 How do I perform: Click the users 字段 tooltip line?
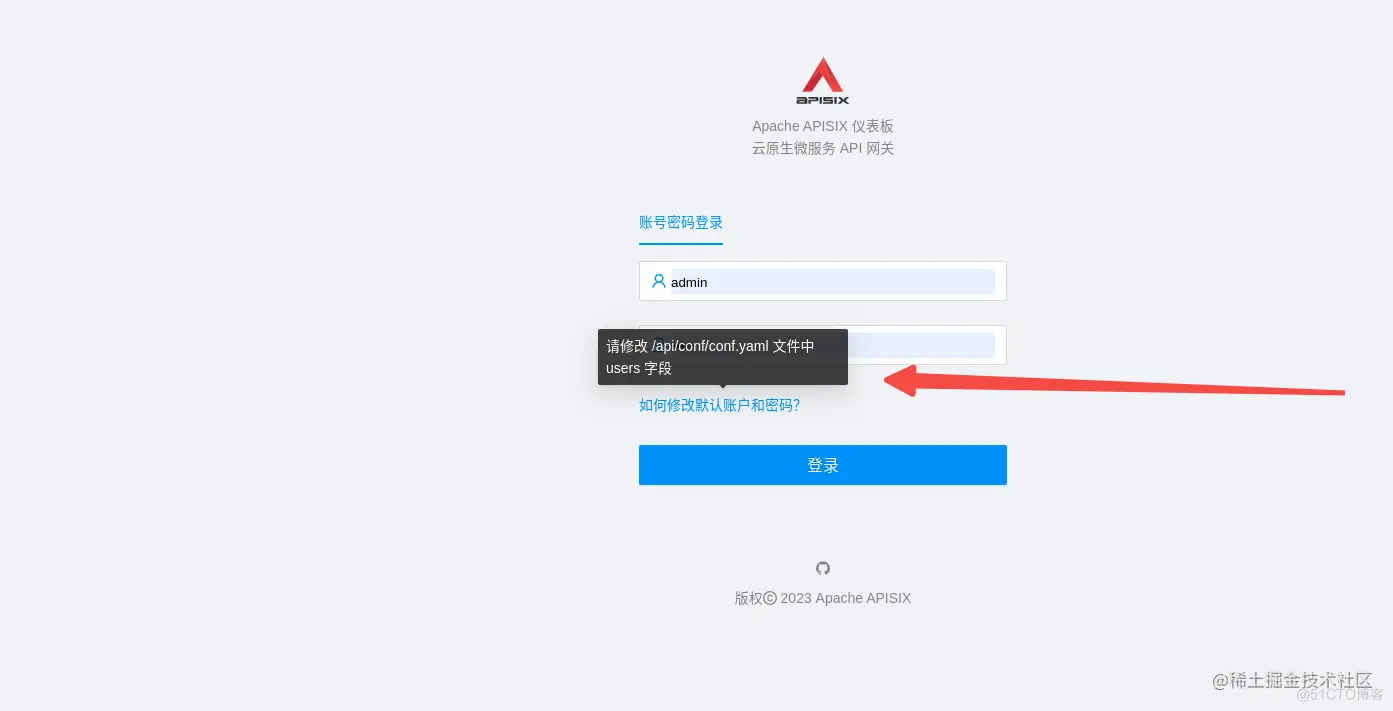click(x=639, y=368)
